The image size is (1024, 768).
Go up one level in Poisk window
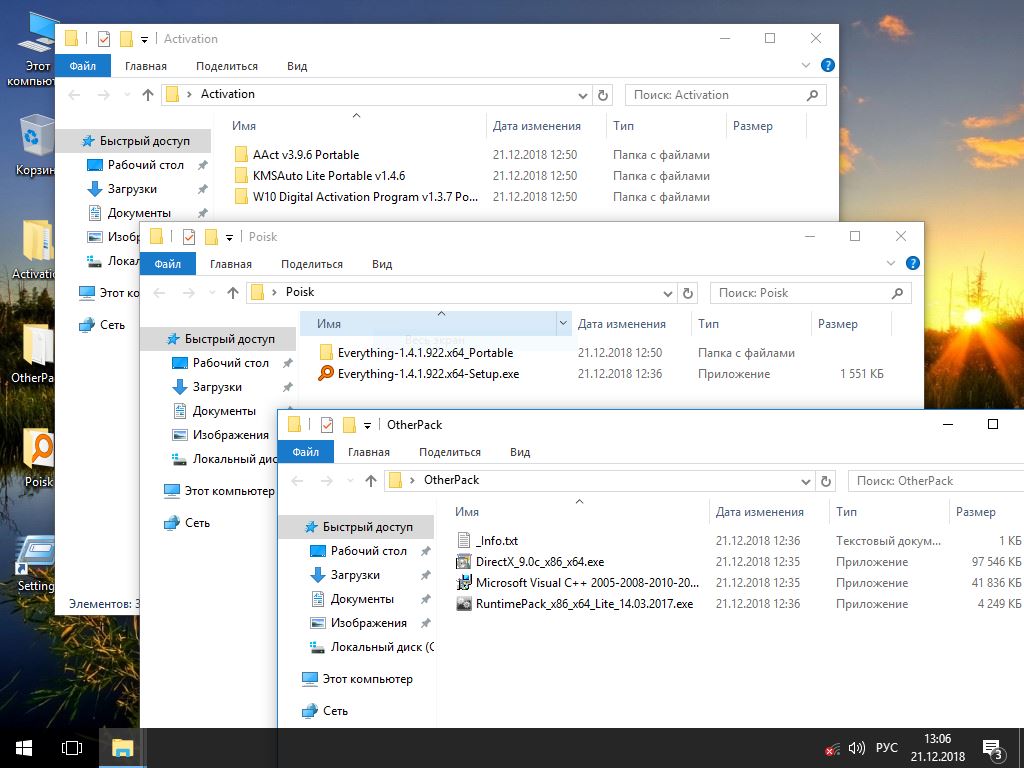[x=233, y=293]
